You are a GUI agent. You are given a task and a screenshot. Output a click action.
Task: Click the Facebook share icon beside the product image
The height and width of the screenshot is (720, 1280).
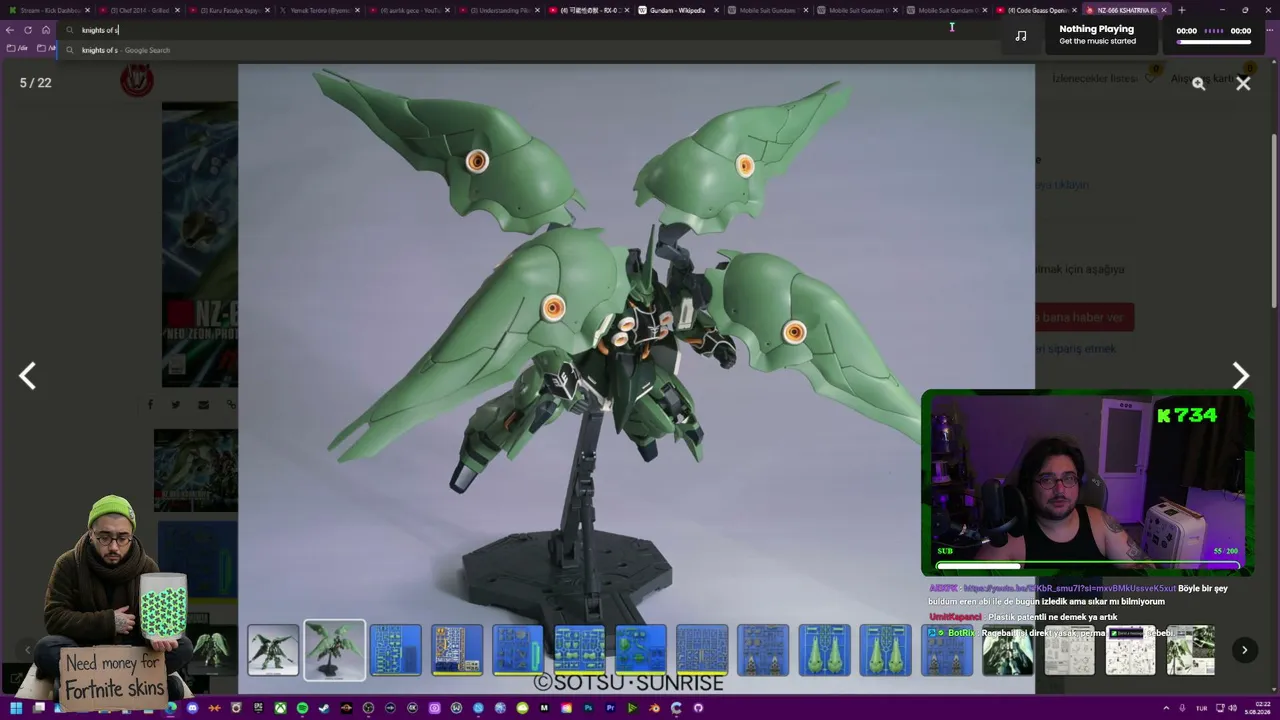point(150,404)
